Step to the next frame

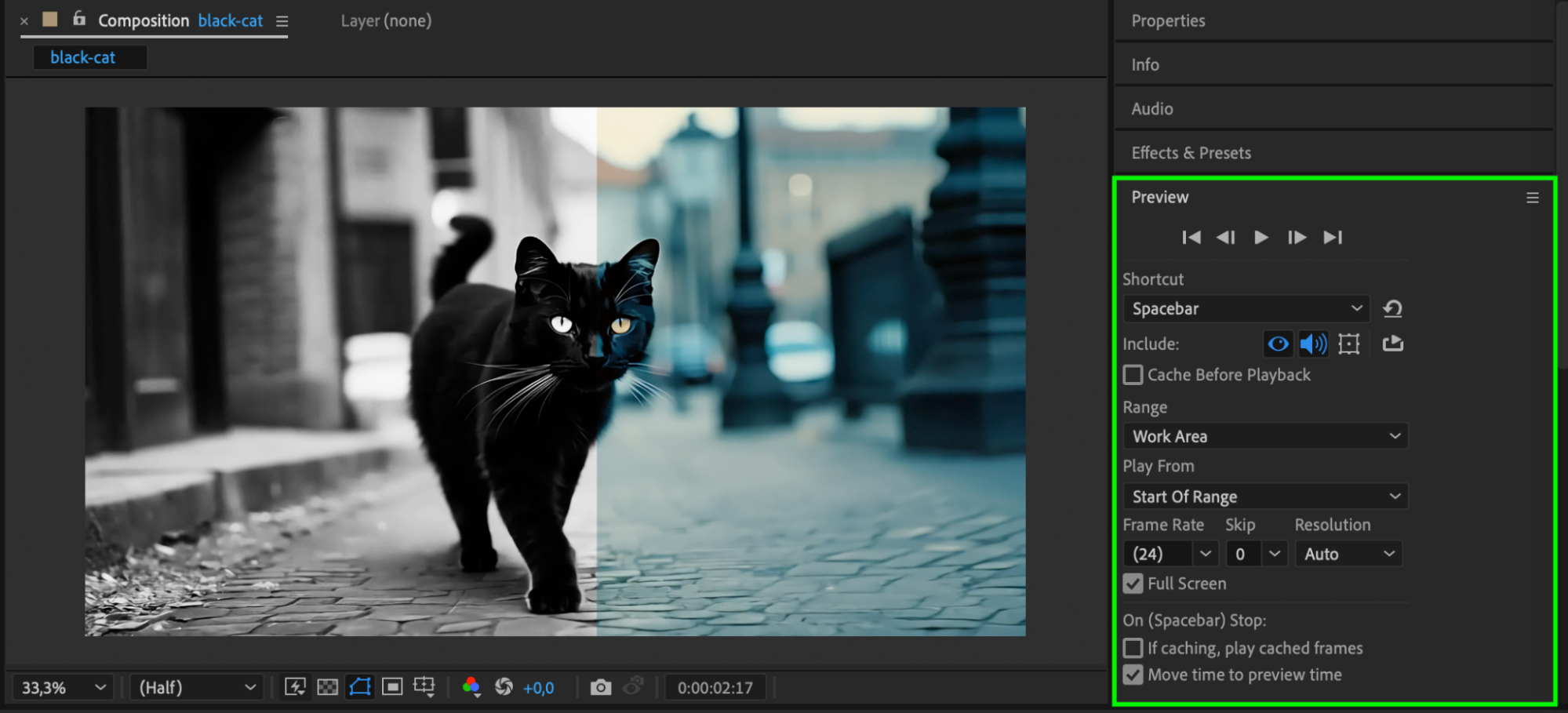pyautogui.click(x=1296, y=238)
